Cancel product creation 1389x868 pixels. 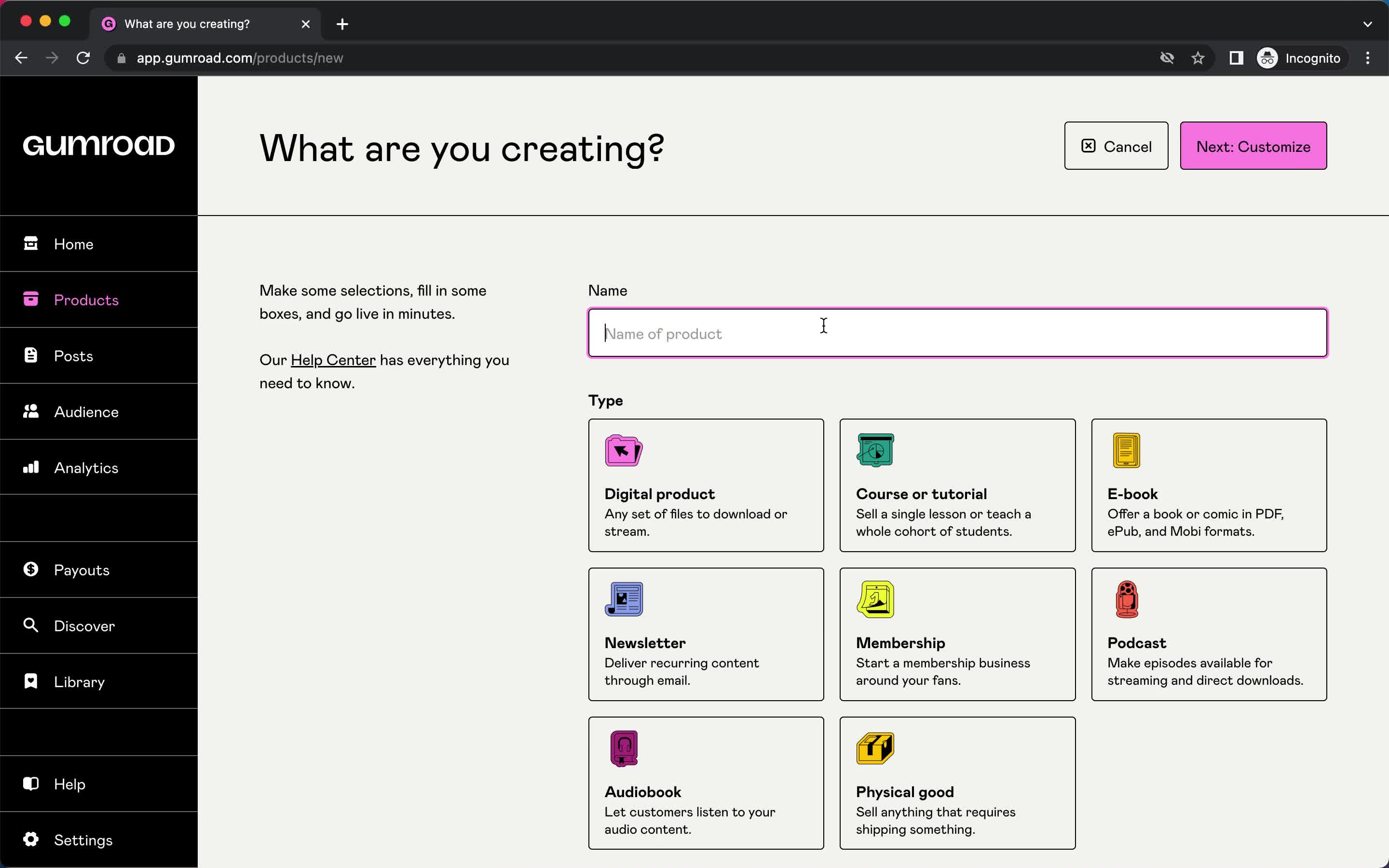pos(1115,145)
